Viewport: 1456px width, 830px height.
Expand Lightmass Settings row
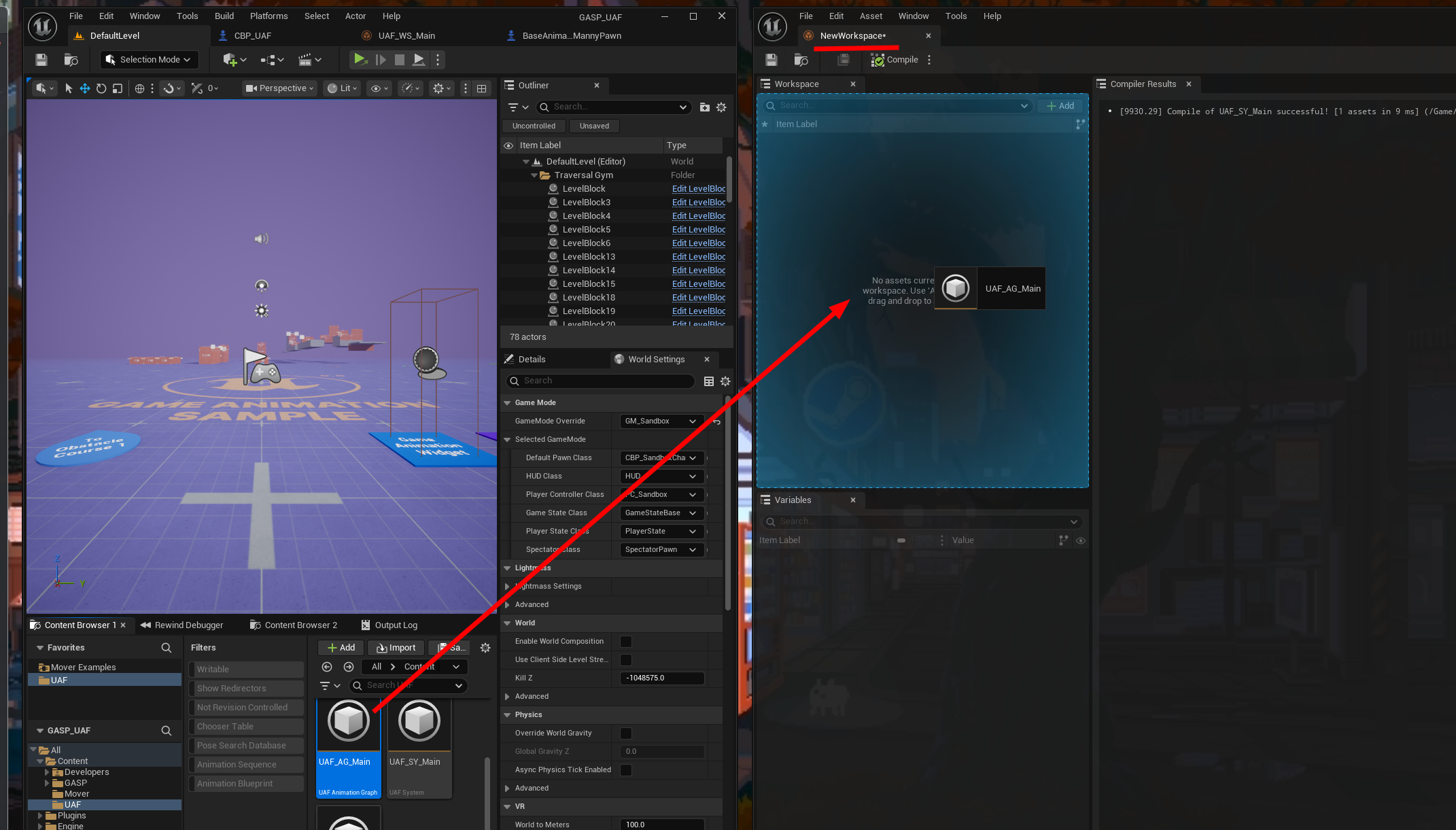click(507, 587)
